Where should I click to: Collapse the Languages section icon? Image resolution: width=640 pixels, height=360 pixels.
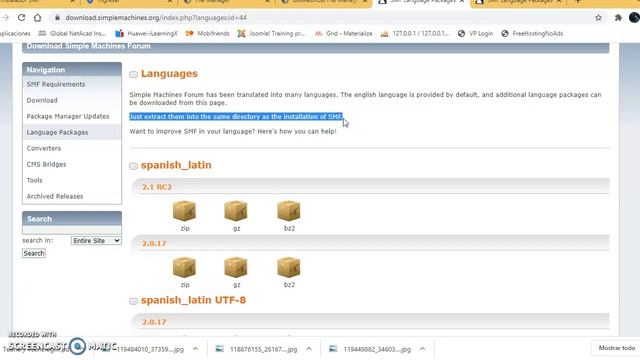133,74
